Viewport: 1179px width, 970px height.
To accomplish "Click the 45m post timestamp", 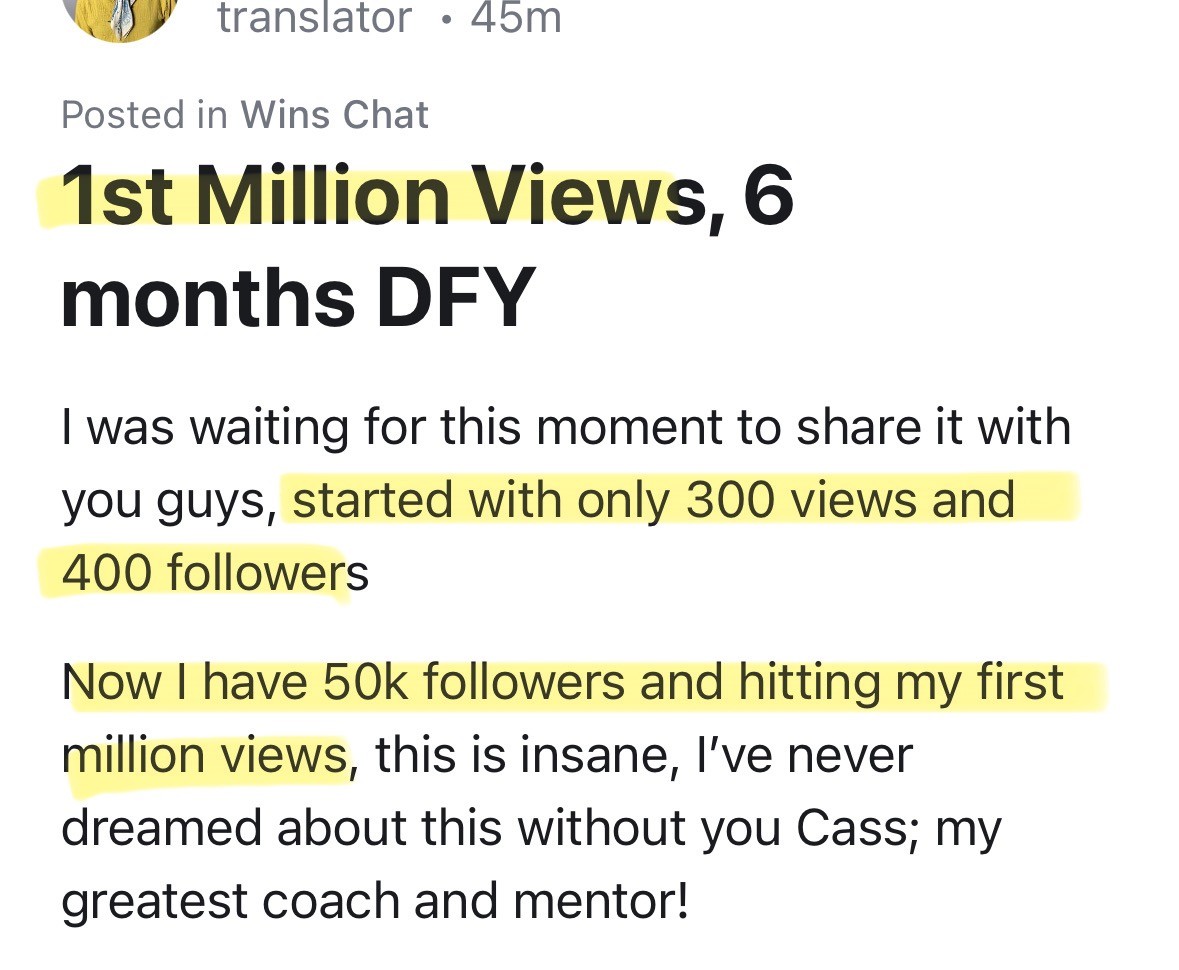I will (x=516, y=18).
